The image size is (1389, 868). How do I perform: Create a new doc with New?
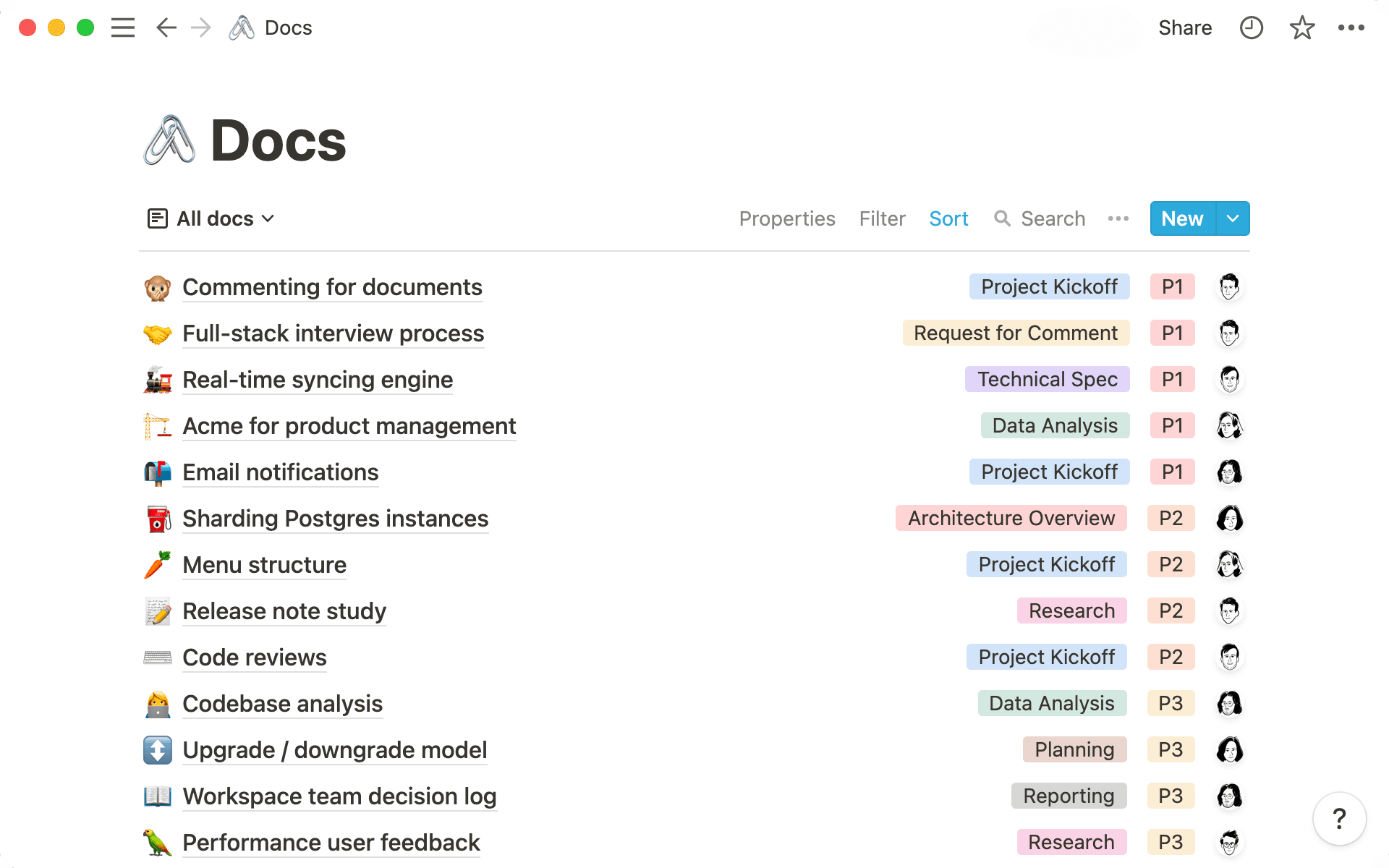pyautogui.click(x=1182, y=218)
